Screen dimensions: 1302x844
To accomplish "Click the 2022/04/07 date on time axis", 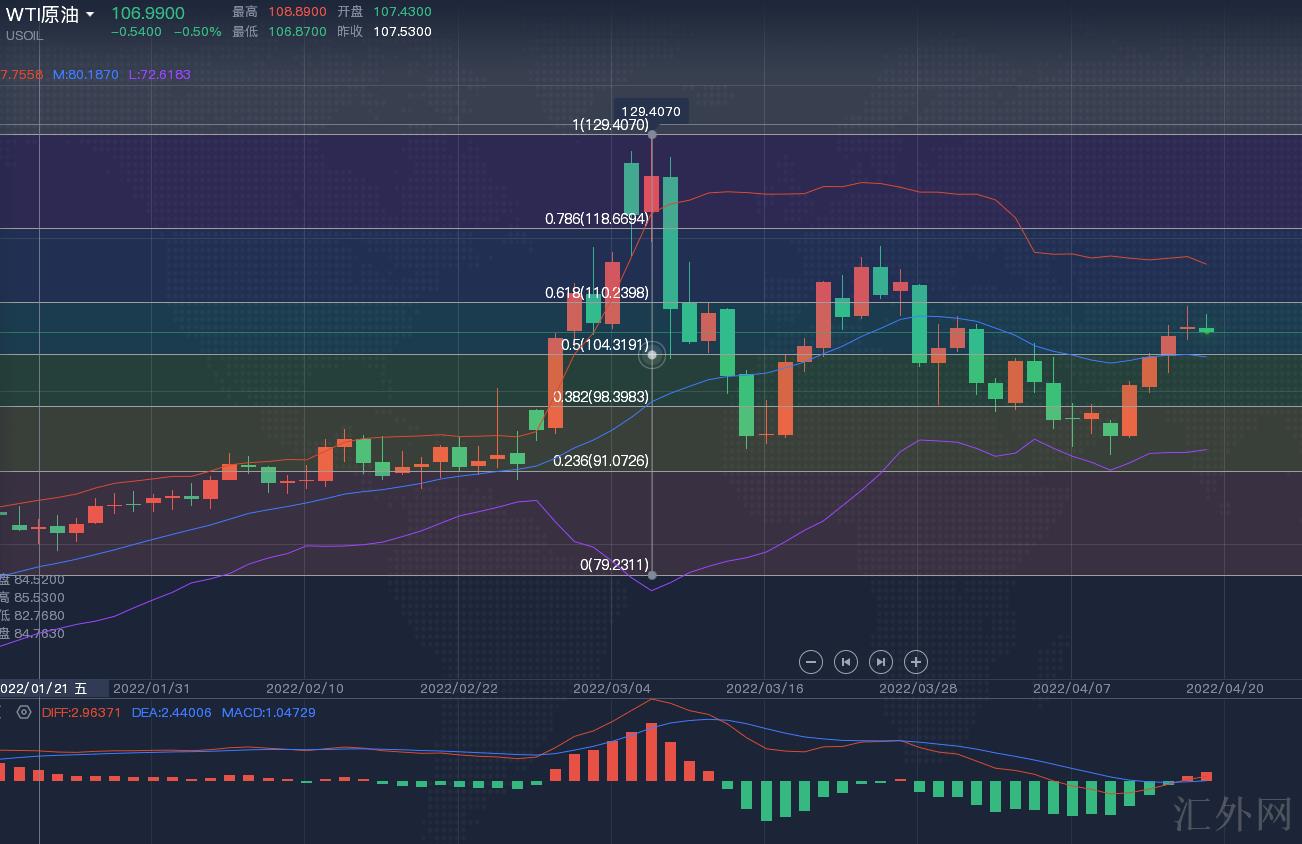I will click(1071, 689).
